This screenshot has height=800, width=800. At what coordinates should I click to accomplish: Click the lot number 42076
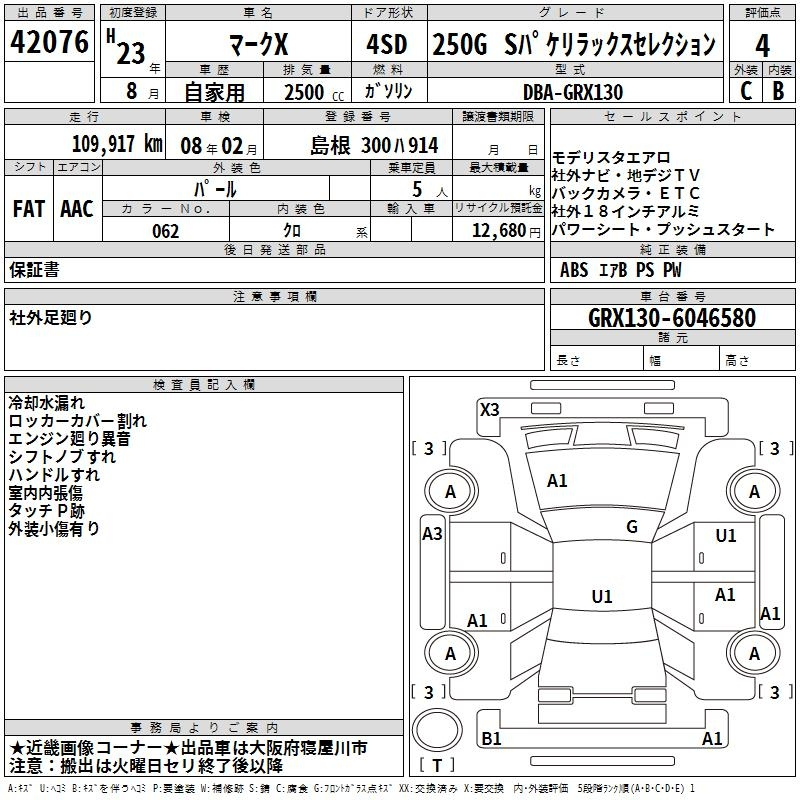(49, 45)
